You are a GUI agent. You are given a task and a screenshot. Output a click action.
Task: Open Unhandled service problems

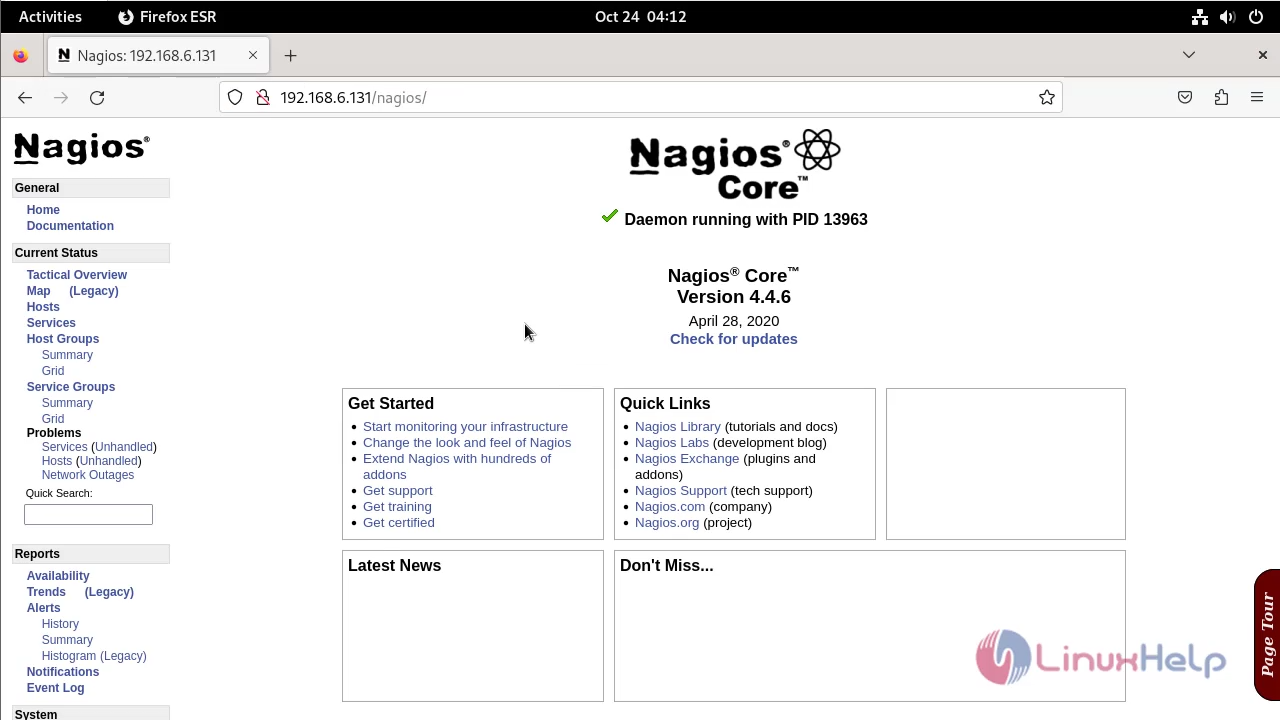pos(124,447)
